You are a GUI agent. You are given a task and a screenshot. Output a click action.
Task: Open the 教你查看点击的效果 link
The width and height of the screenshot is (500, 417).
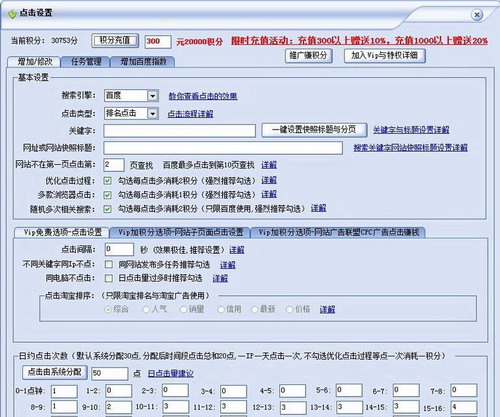203,96
